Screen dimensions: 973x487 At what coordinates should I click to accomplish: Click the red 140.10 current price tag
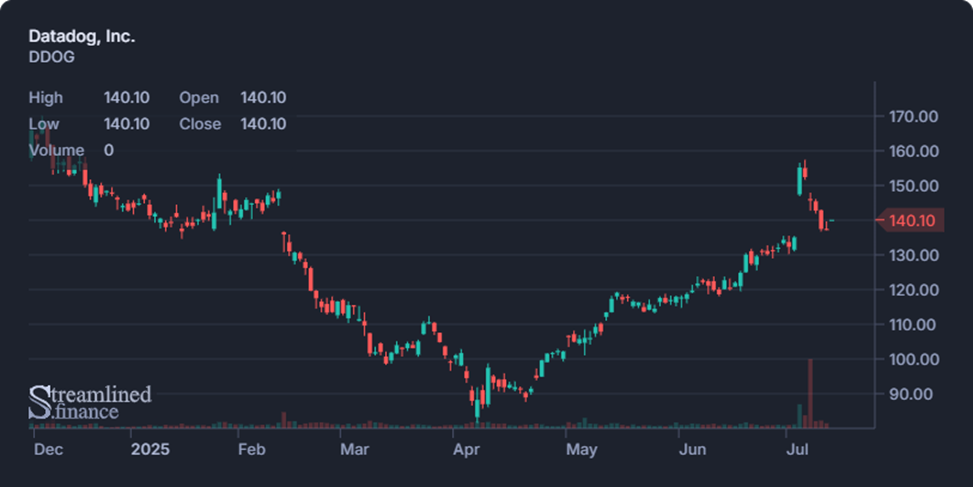pyautogui.click(x=912, y=220)
